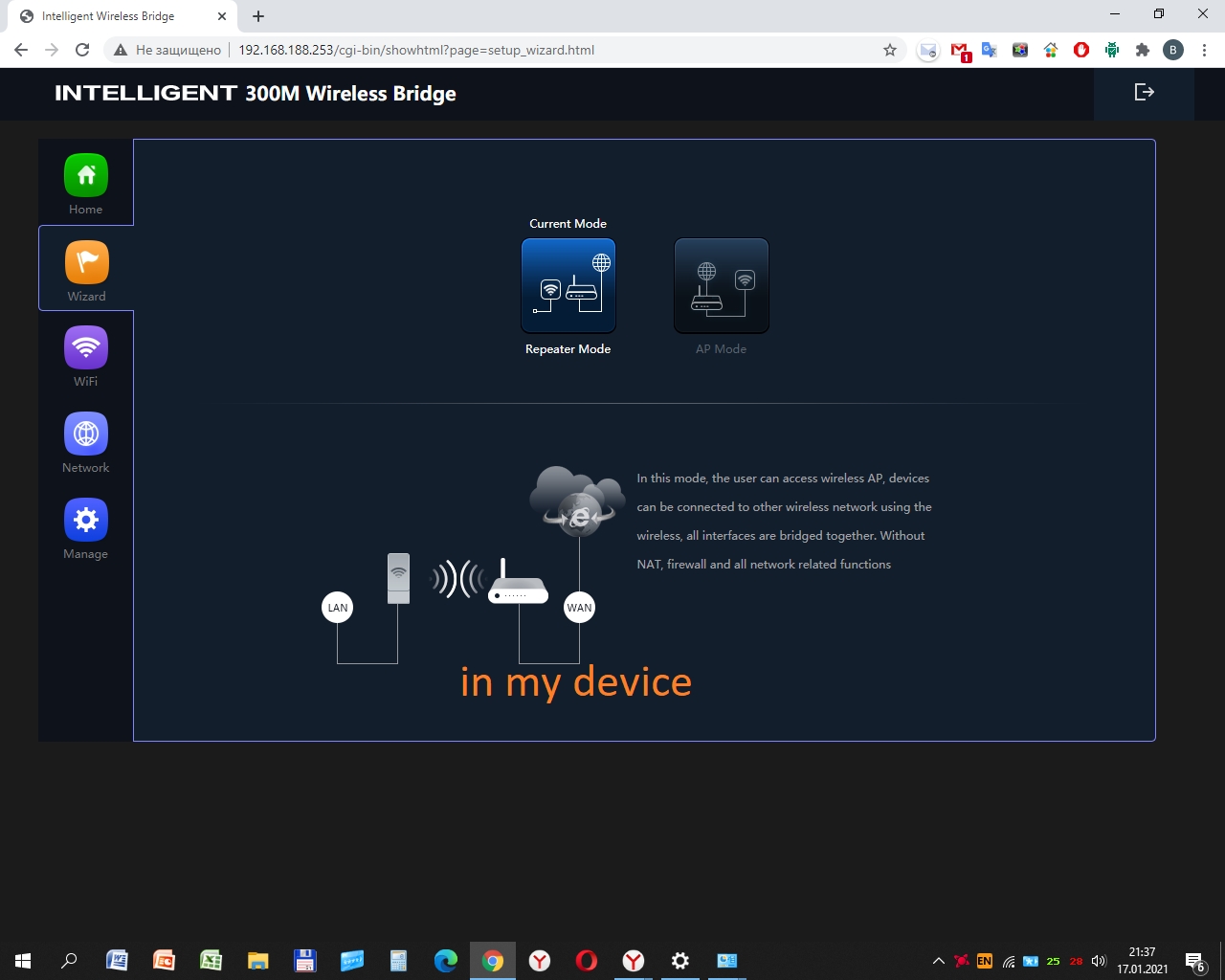This screenshot has height=980, width=1225.
Task: Open the Manage gear icon
Action: tap(86, 521)
